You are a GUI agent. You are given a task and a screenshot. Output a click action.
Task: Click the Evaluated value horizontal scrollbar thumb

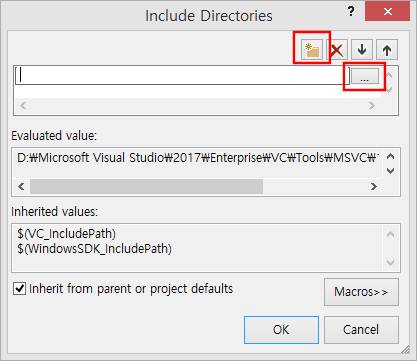[x=146, y=186]
